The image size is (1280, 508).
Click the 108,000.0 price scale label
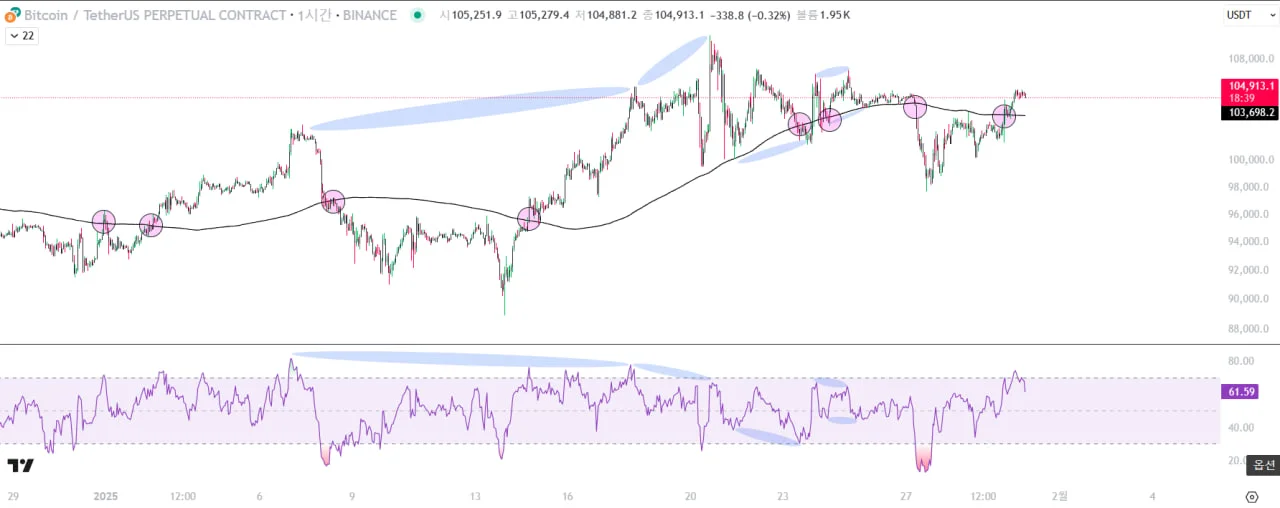(x=1251, y=58)
